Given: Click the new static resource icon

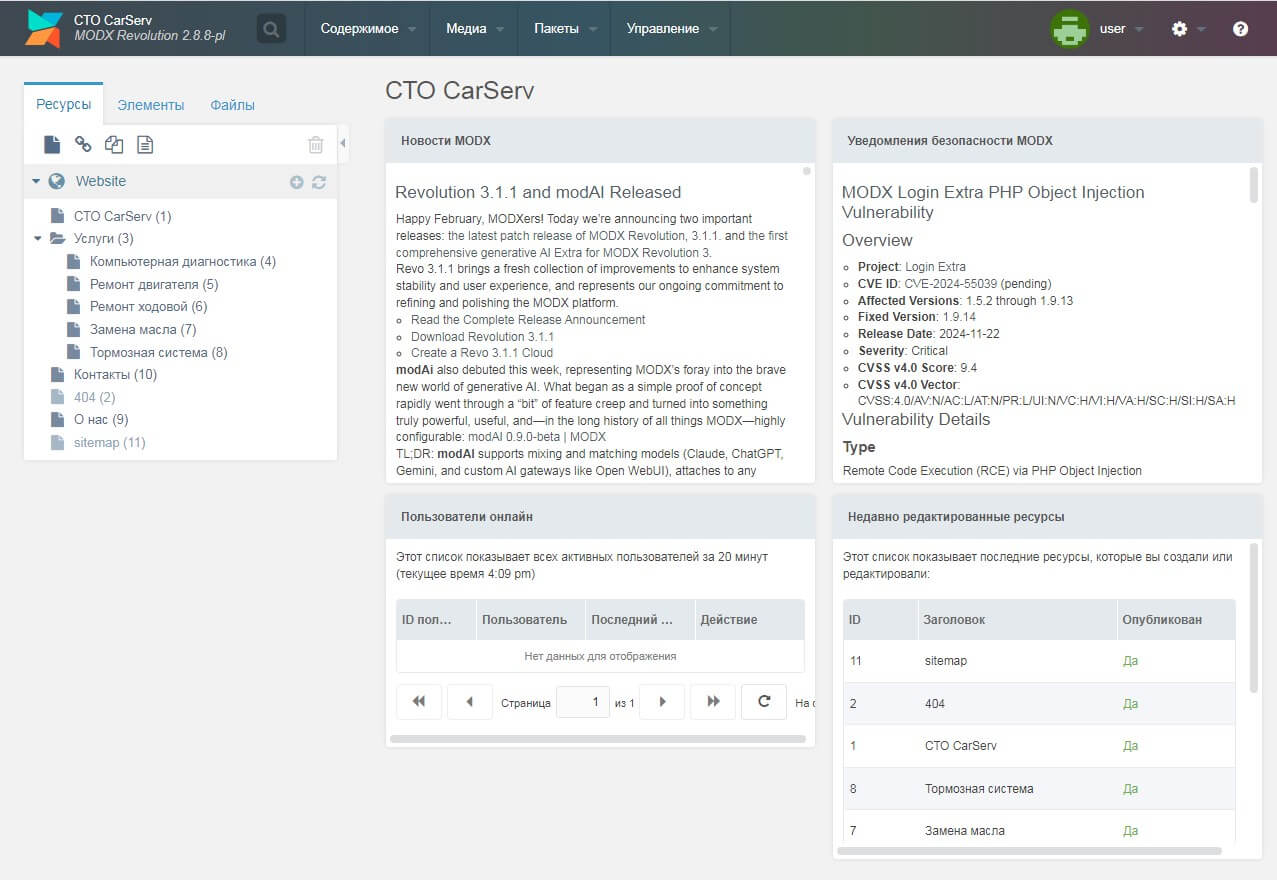Looking at the screenshot, I should pyautogui.click(x=145, y=145).
